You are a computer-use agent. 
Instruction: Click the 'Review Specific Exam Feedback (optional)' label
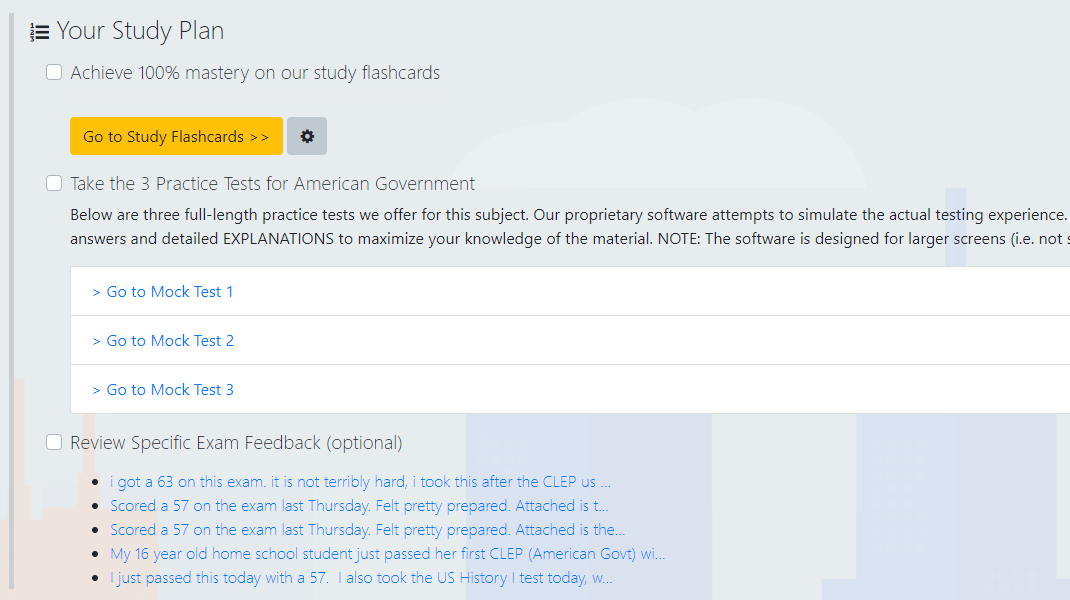pyautogui.click(x=236, y=443)
